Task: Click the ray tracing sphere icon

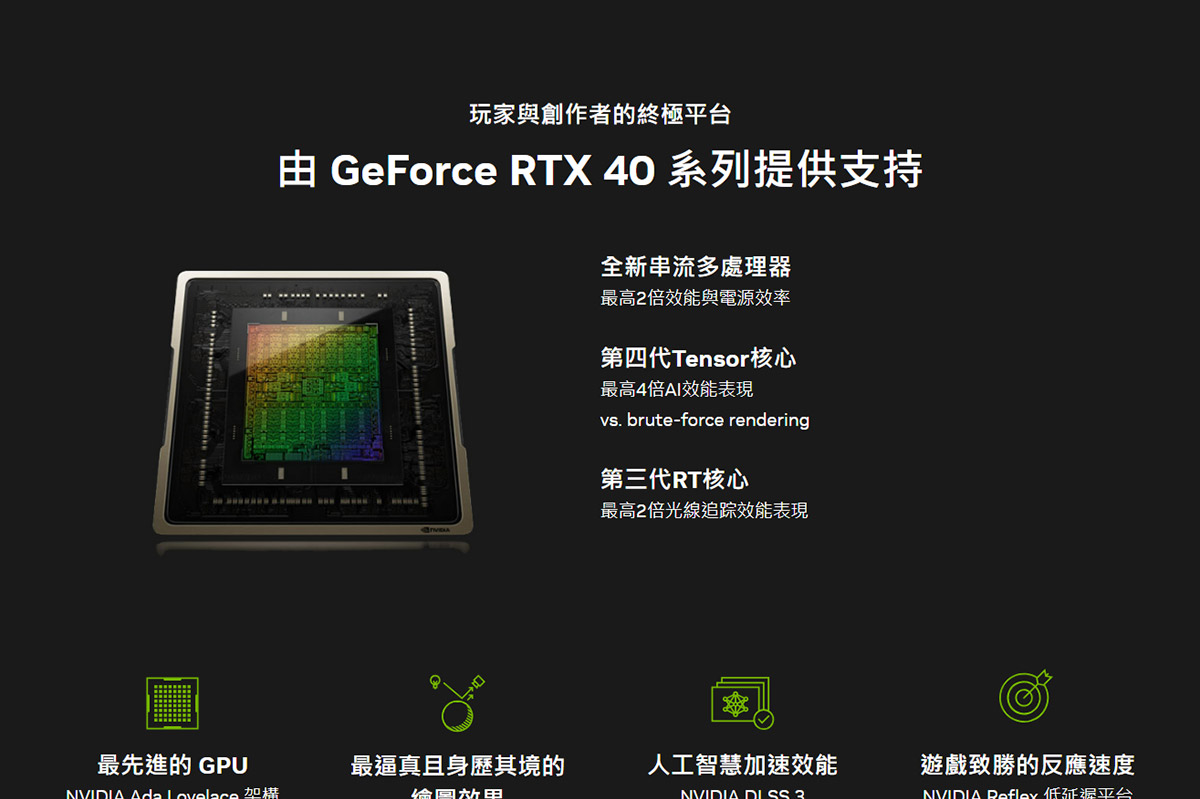Action: pos(462,703)
